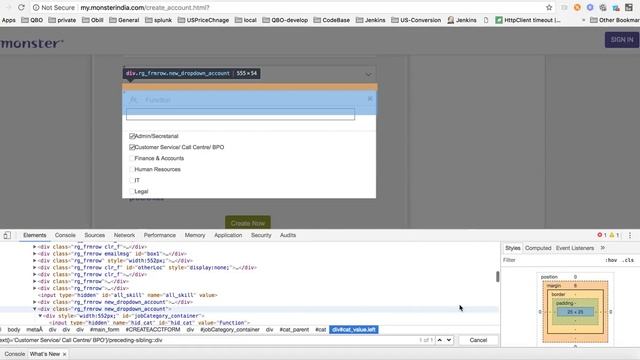Open the Other Bookmarks folder
This screenshot has width=640, height=360.
click(x=615, y=20)
